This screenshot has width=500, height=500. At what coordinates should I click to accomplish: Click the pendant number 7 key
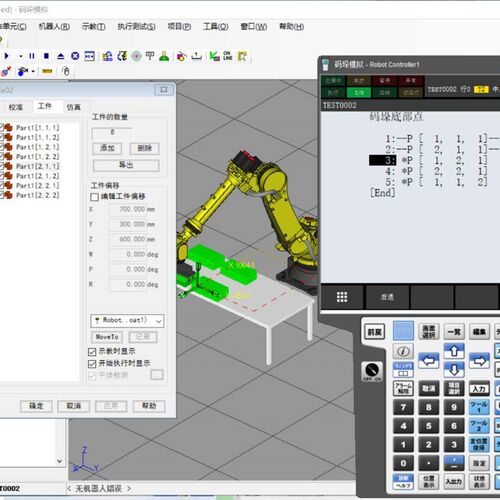tap(403, 407)
